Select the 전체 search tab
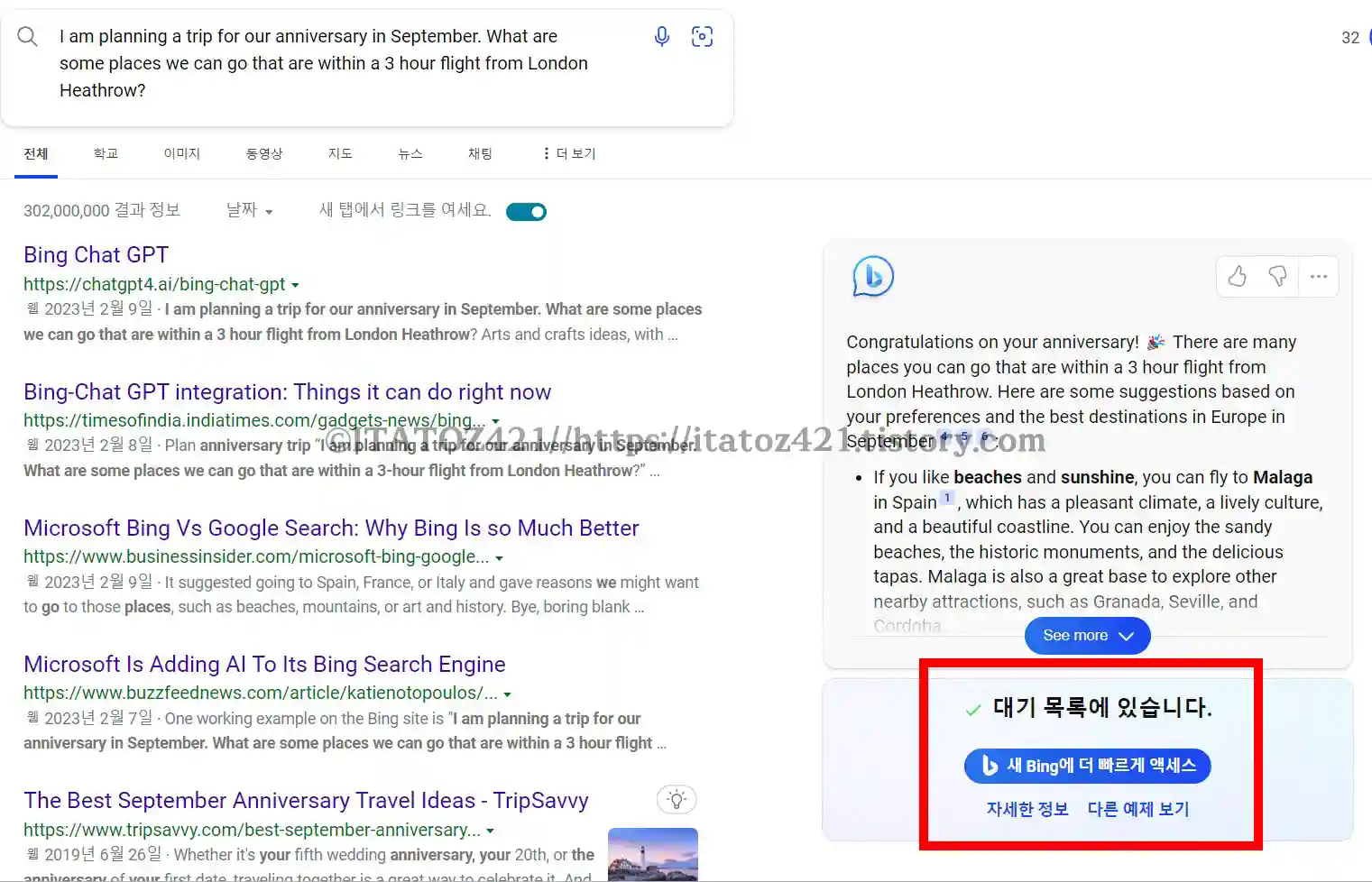The image size is (1372, 882). click(x=36, y=153)
